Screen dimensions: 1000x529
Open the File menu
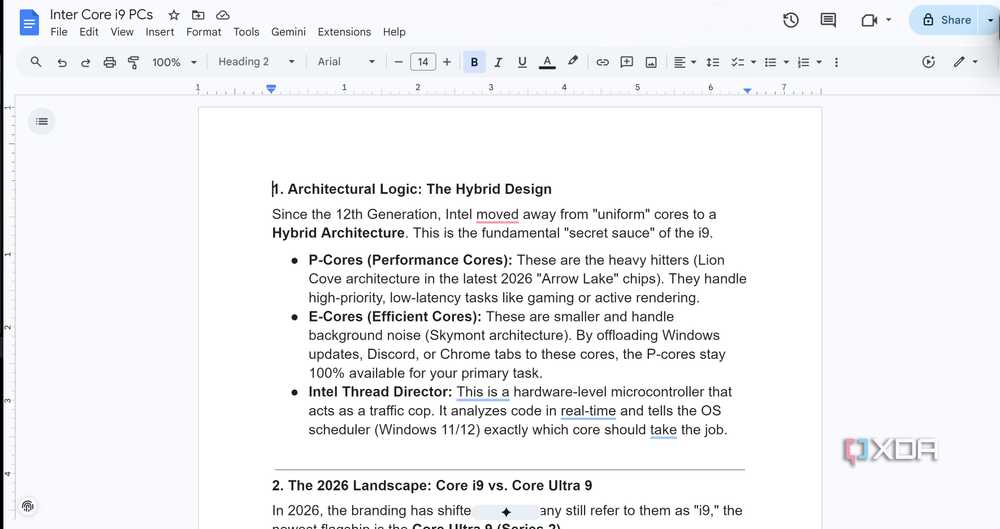(x=59, y=32)
